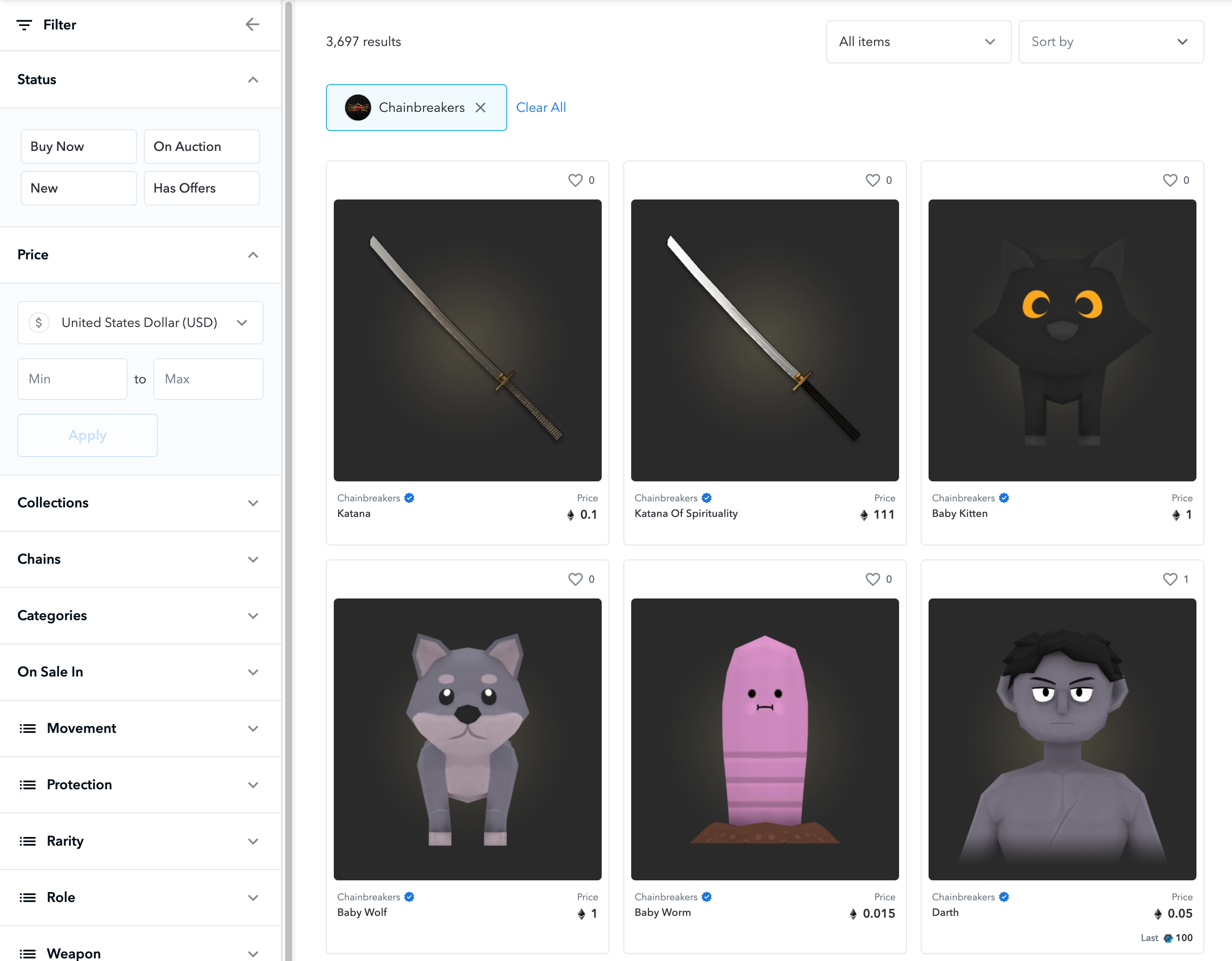The image size is (1232, 961).
Task: Click verified badge on Baby Worm card
Action: tap(707, 897)
